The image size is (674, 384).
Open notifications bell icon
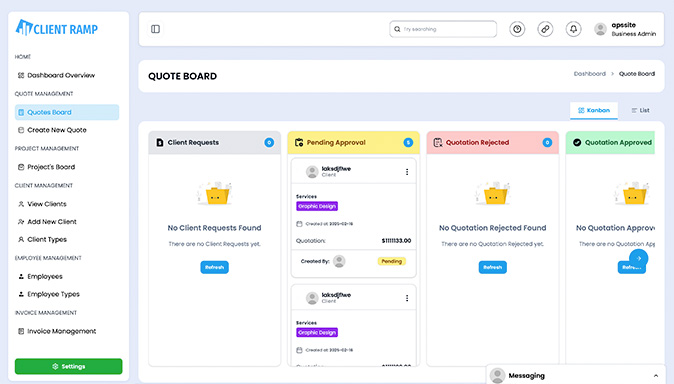[573, 29]
